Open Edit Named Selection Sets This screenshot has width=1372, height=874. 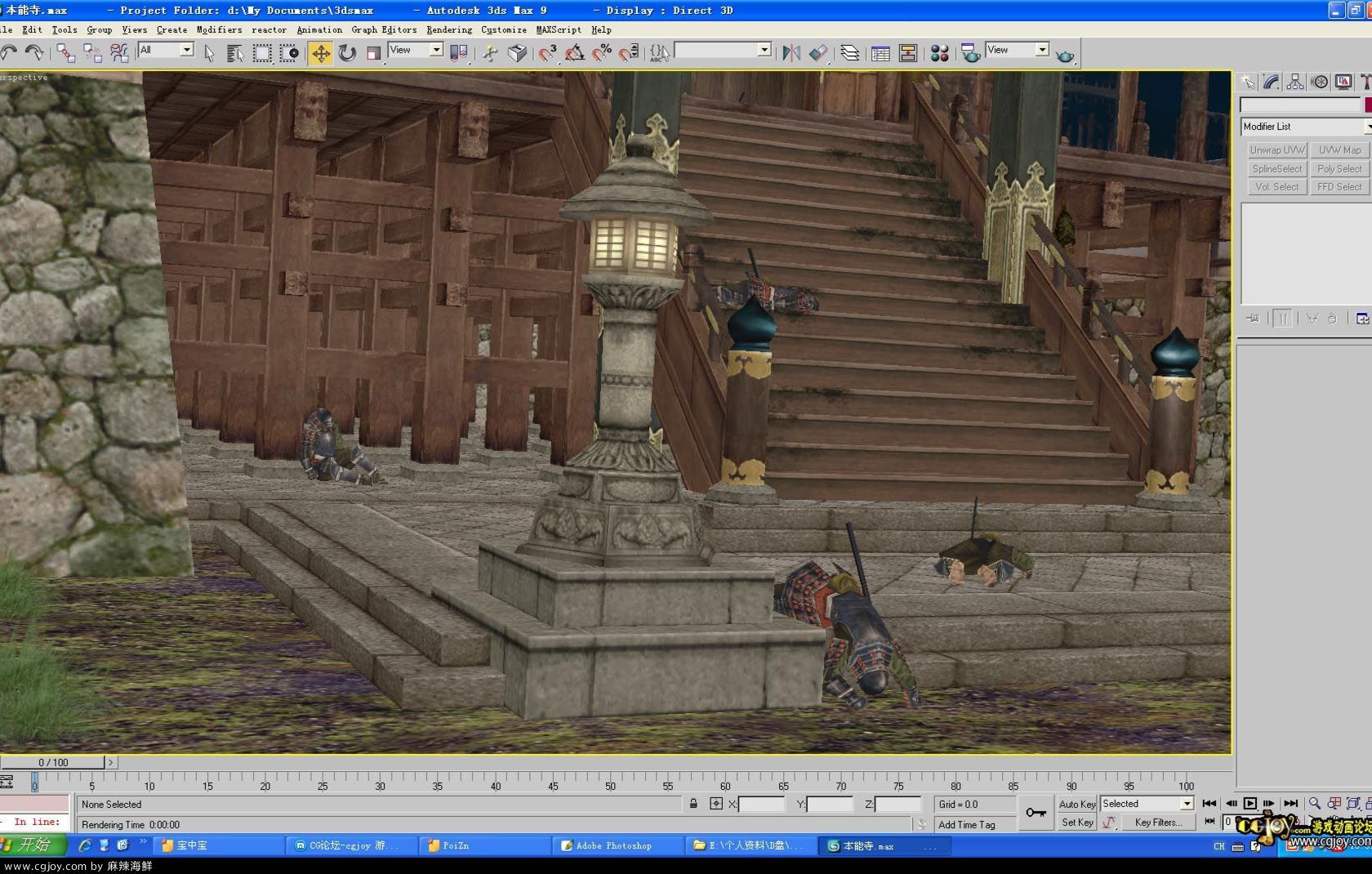pyautogui.click(x=660, y=53)
